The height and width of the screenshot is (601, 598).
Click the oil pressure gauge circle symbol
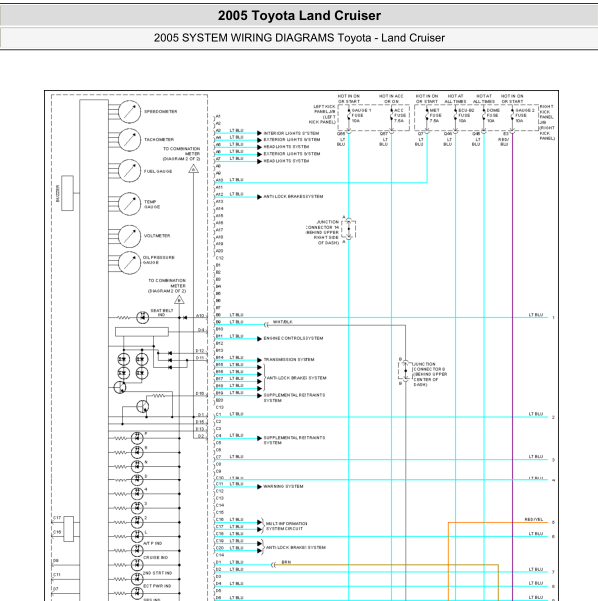(x=130, y=263)
